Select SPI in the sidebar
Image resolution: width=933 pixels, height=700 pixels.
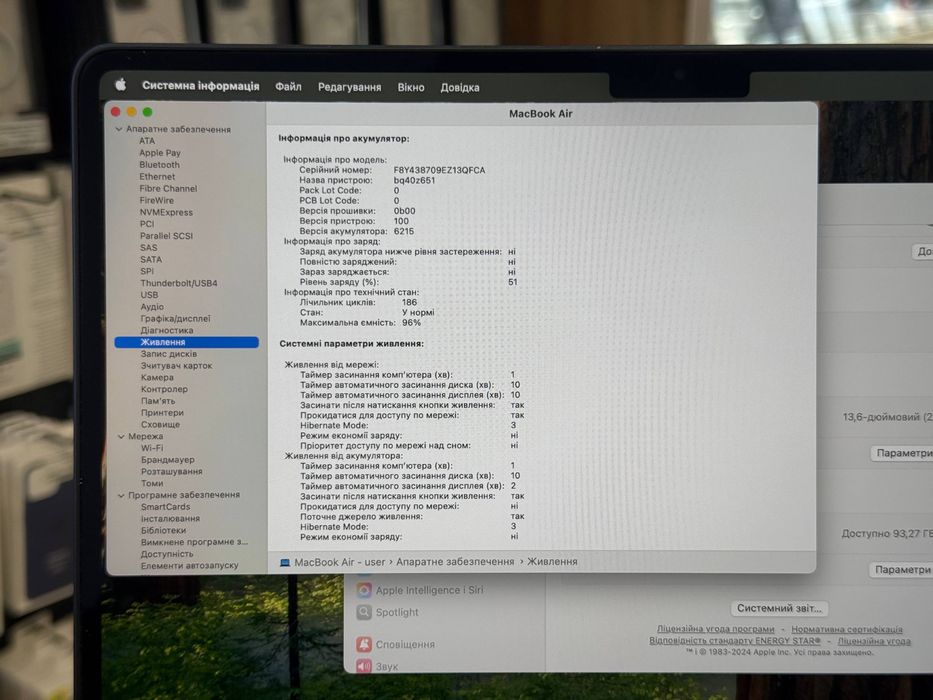tap(147, 271)
